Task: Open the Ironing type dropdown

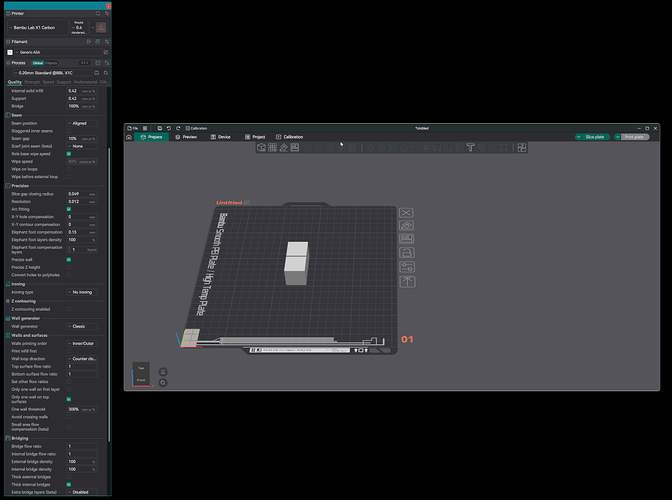Action: pyautogui.click(x=82, y=292)
